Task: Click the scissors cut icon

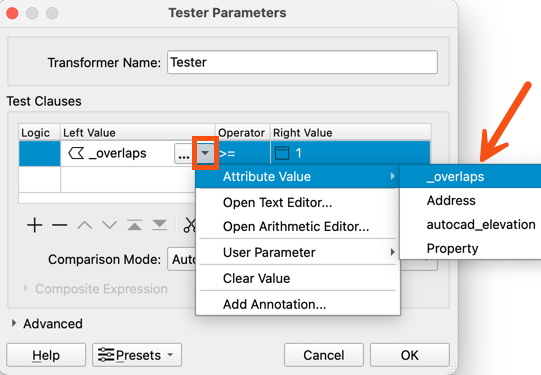Action: [189, 225]
